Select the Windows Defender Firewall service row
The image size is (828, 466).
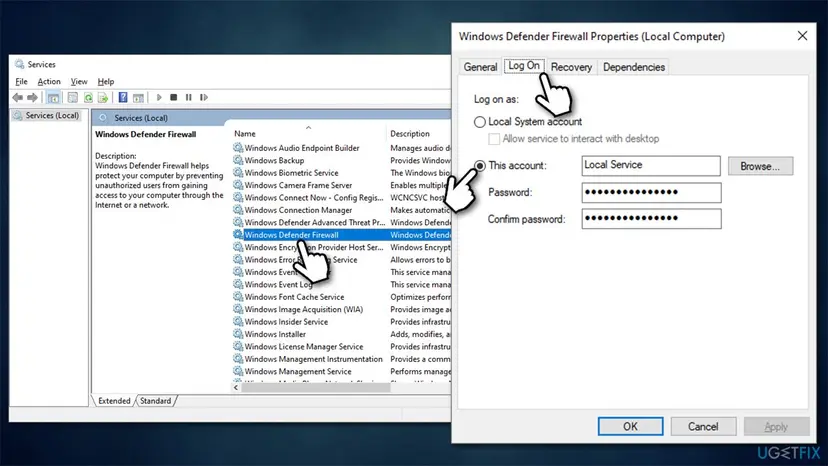[342, 235]
